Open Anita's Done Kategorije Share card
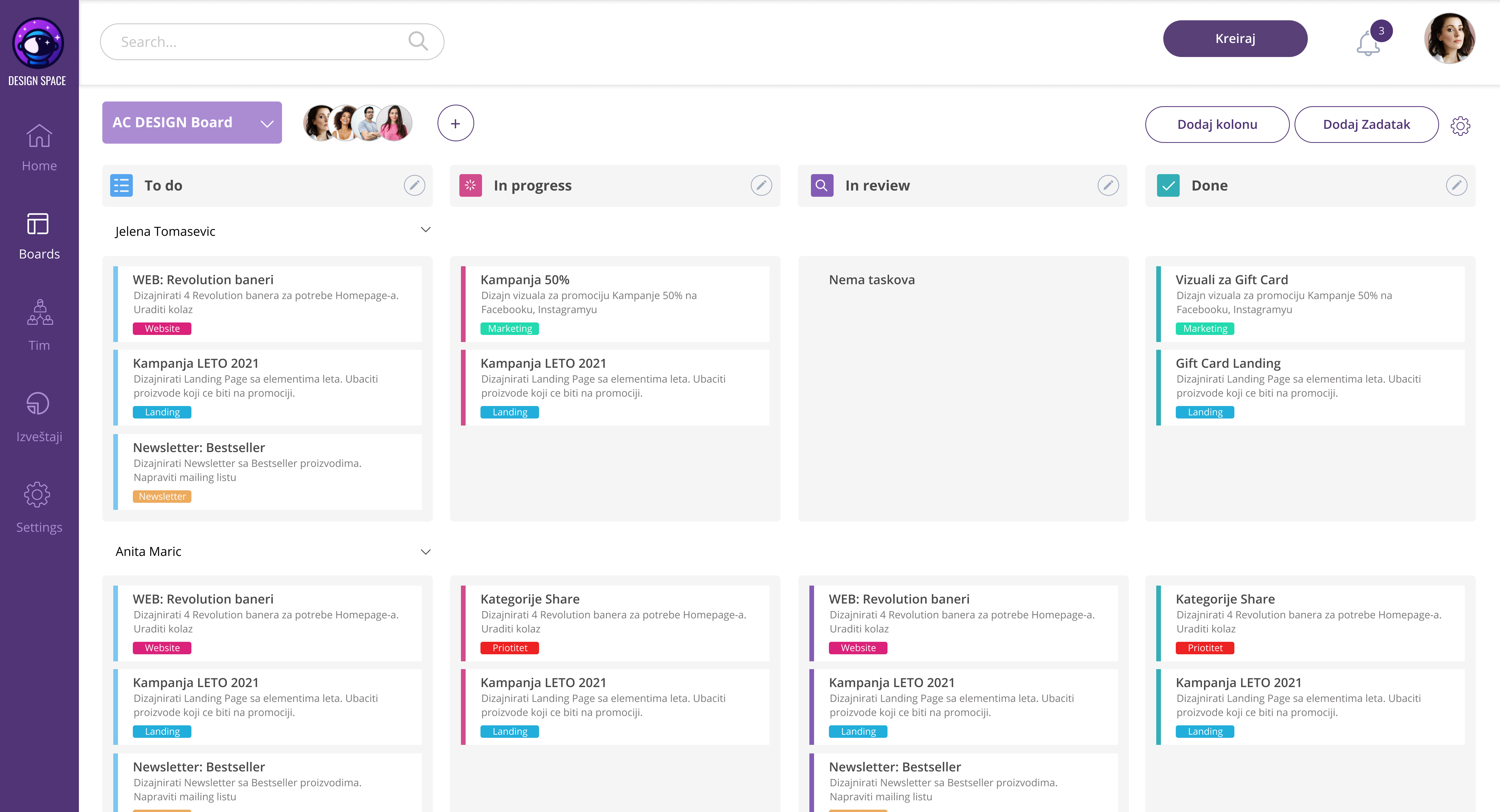Screen dimensions: 1500x812 1310,623
